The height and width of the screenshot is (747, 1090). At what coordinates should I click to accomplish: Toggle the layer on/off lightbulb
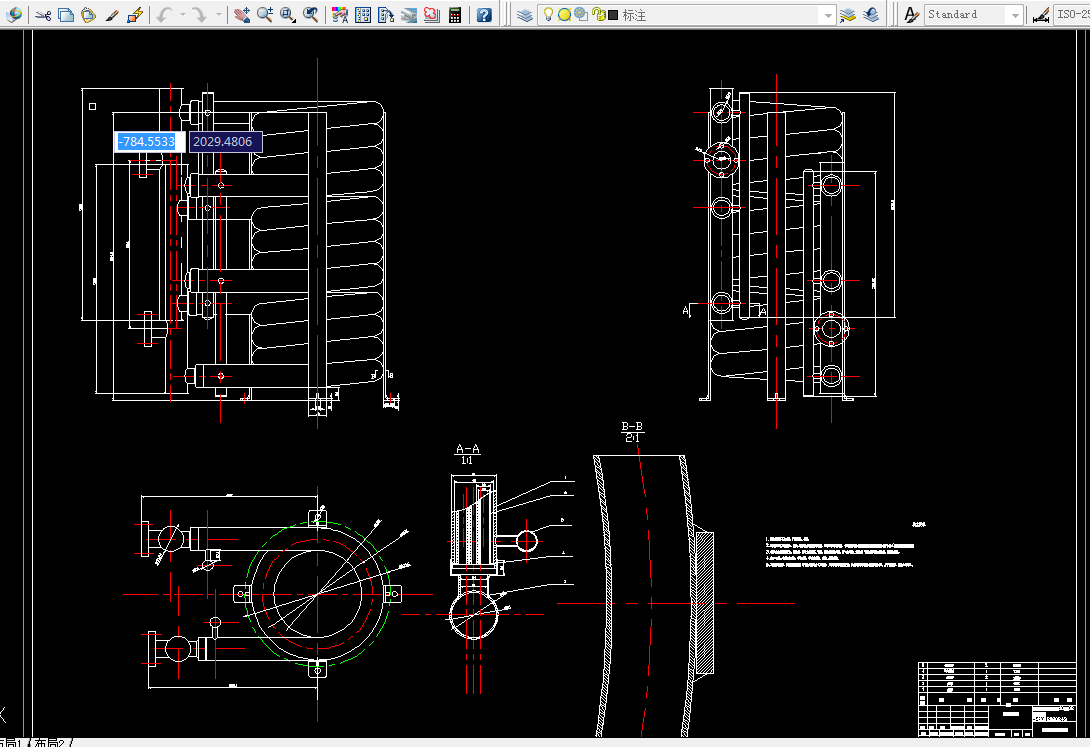548,15
